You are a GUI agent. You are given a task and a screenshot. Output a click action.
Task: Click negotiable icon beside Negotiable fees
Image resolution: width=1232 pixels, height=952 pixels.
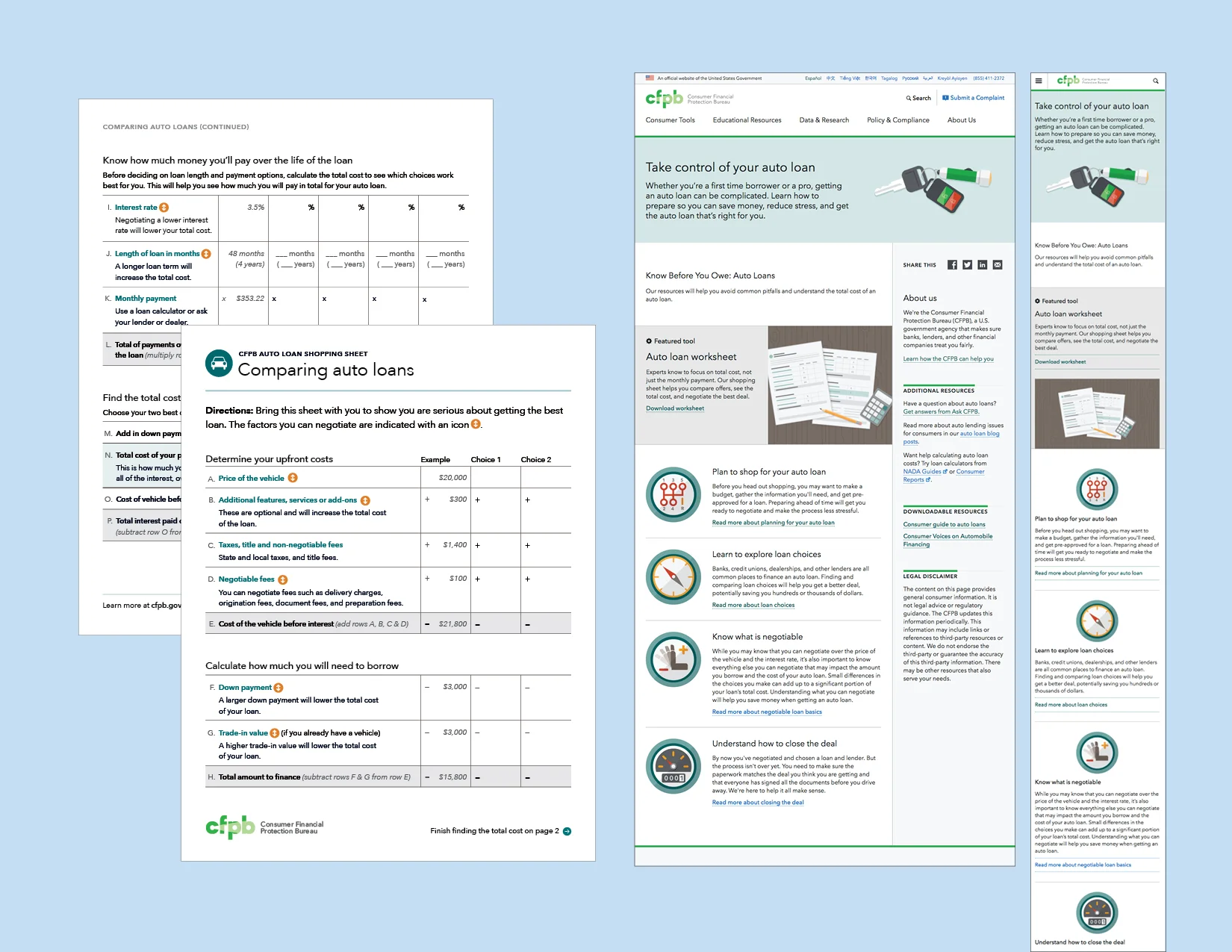[x=283, y=579]
